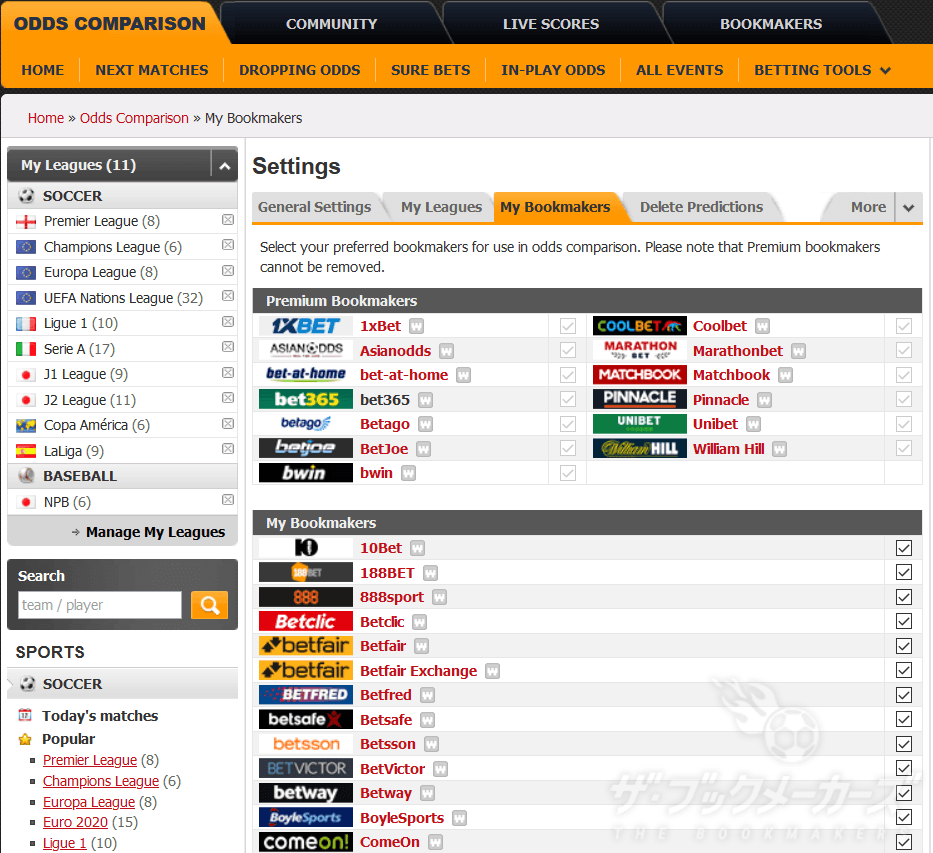Uncheck the Betsafe bookmaker checkbox

tap(903, 719)
